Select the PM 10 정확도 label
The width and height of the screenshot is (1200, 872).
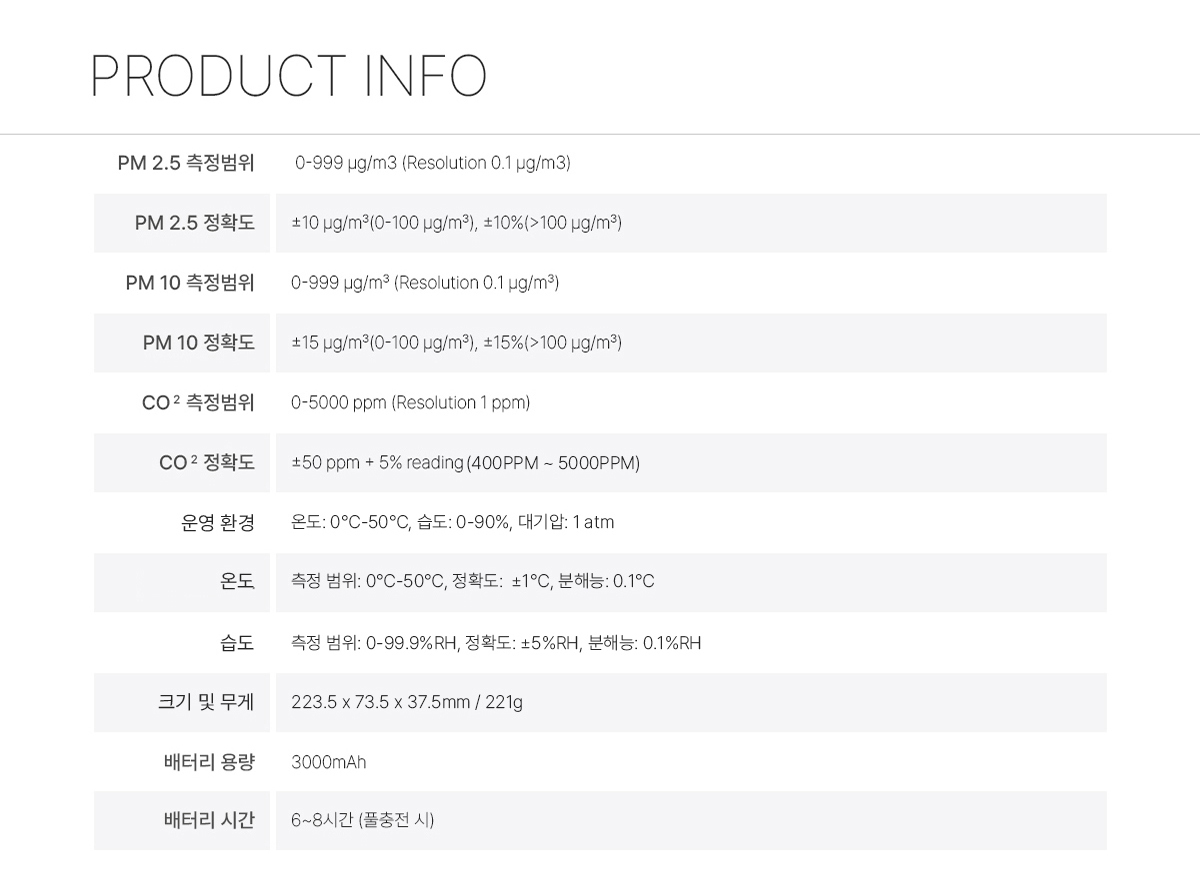click(x=199, y=343)
